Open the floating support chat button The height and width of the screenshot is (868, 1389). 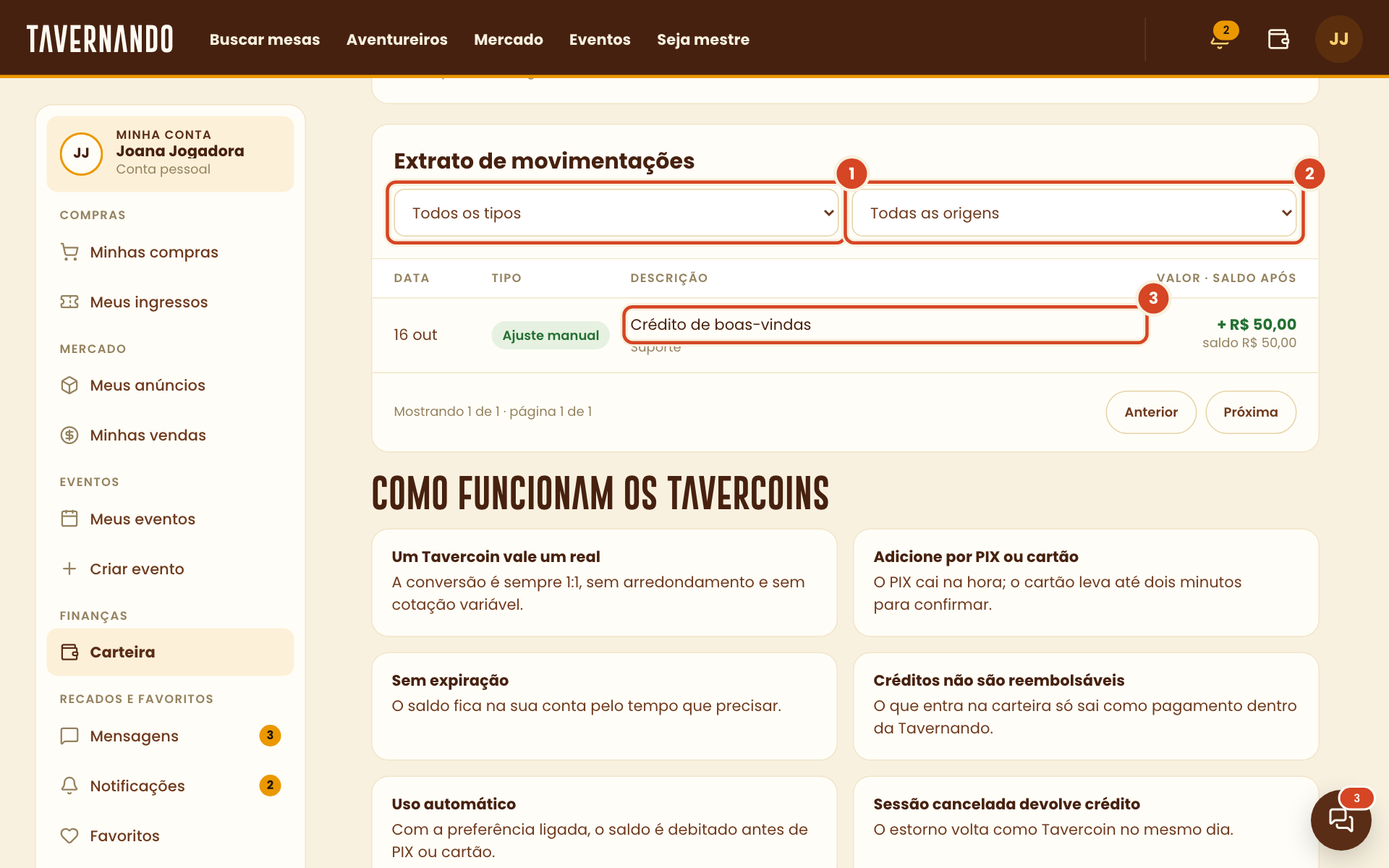coord(1341,820)
